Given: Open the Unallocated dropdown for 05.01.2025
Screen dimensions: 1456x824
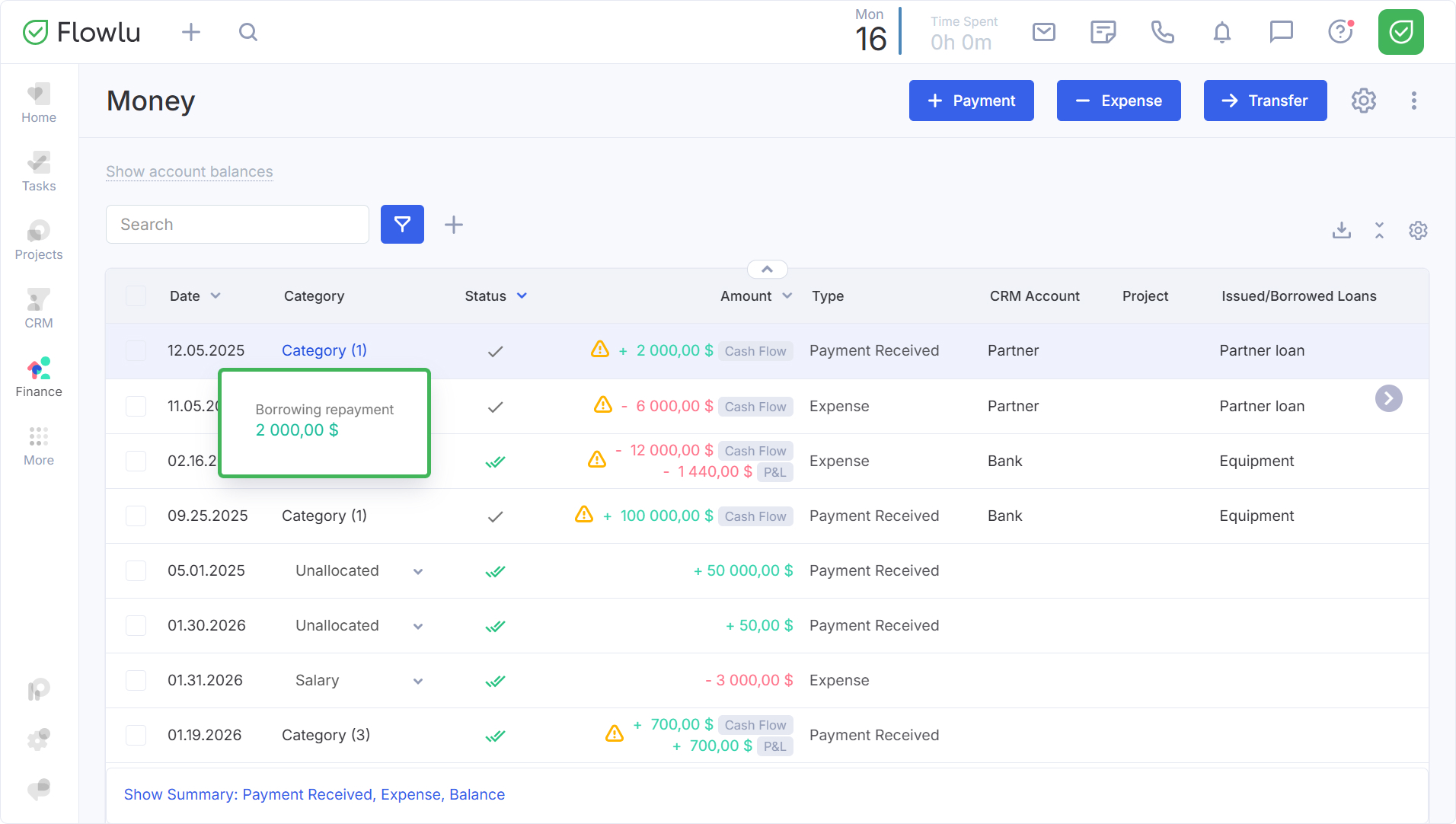Looking at the screenshot, I should click(x=418, y=571).
